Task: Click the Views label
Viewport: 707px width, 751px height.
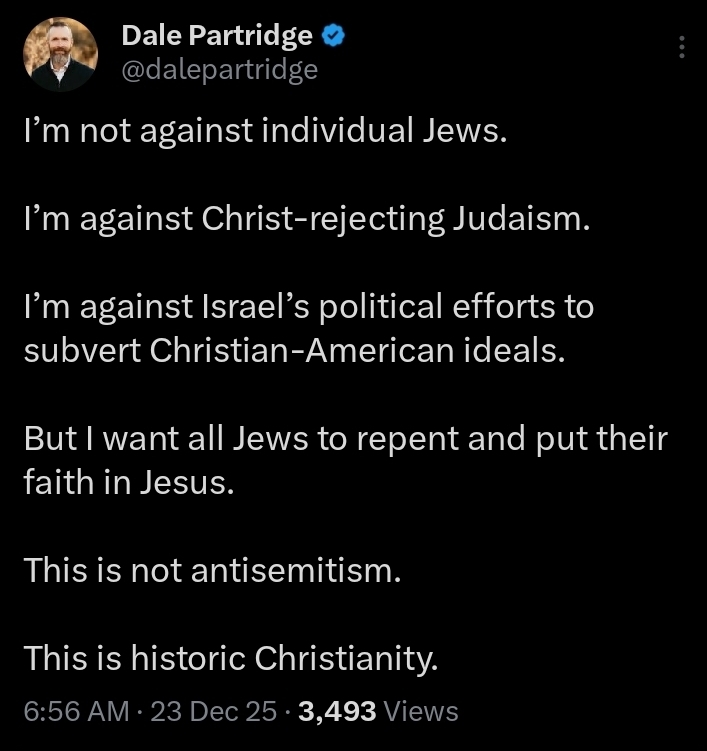Action: click(x=421, y=711)
